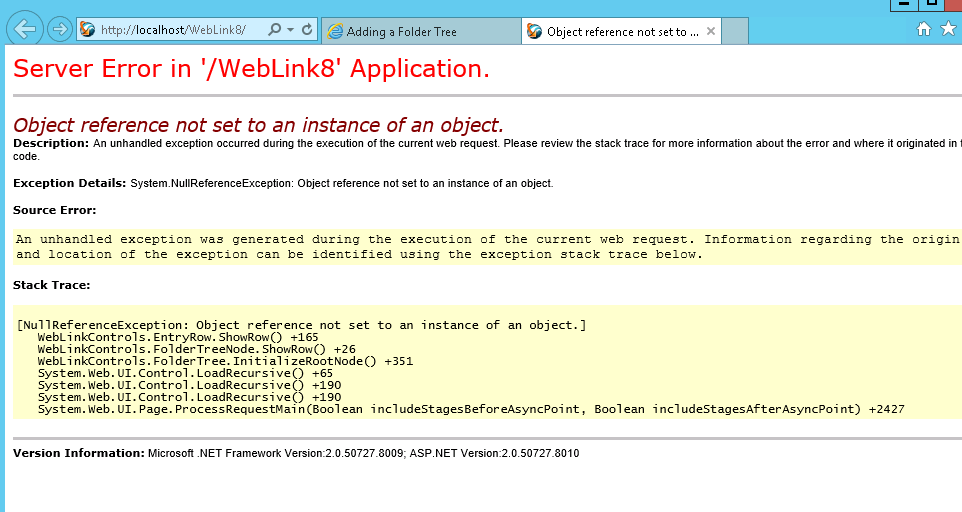Close the Object reference not set tab
Screen dimensions: 962x512
coord(711,32)
